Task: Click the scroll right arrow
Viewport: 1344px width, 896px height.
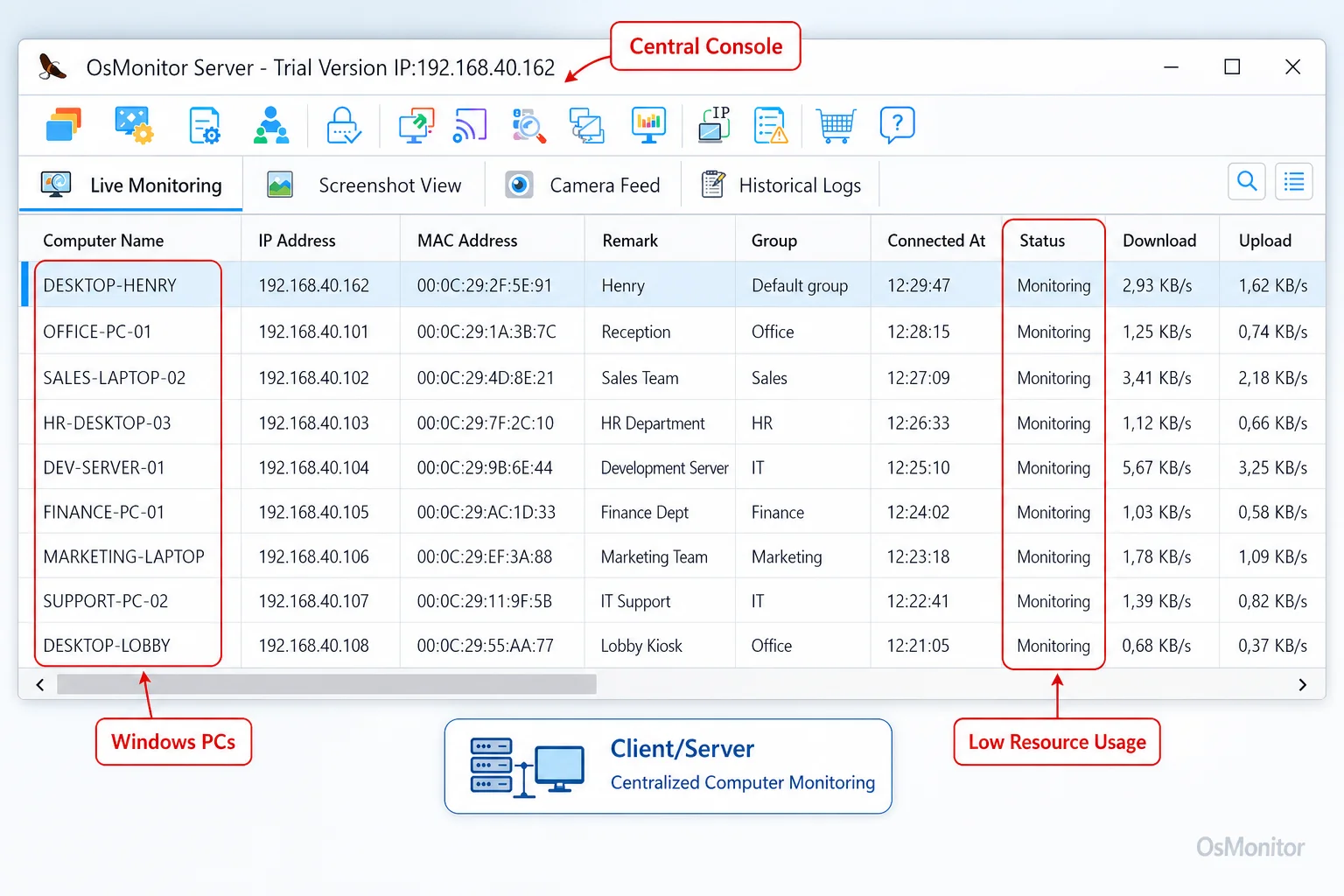Action: (1302, 685)
